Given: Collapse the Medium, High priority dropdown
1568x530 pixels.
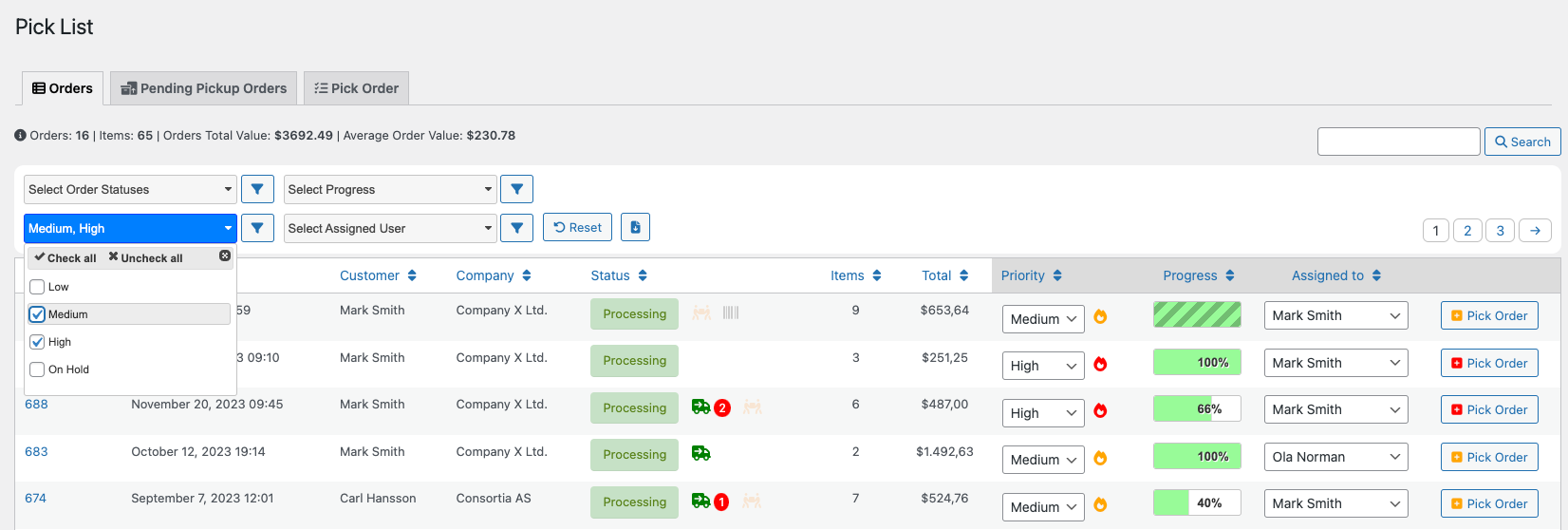Looking at the screenshot, I should [x=130, y=228].
